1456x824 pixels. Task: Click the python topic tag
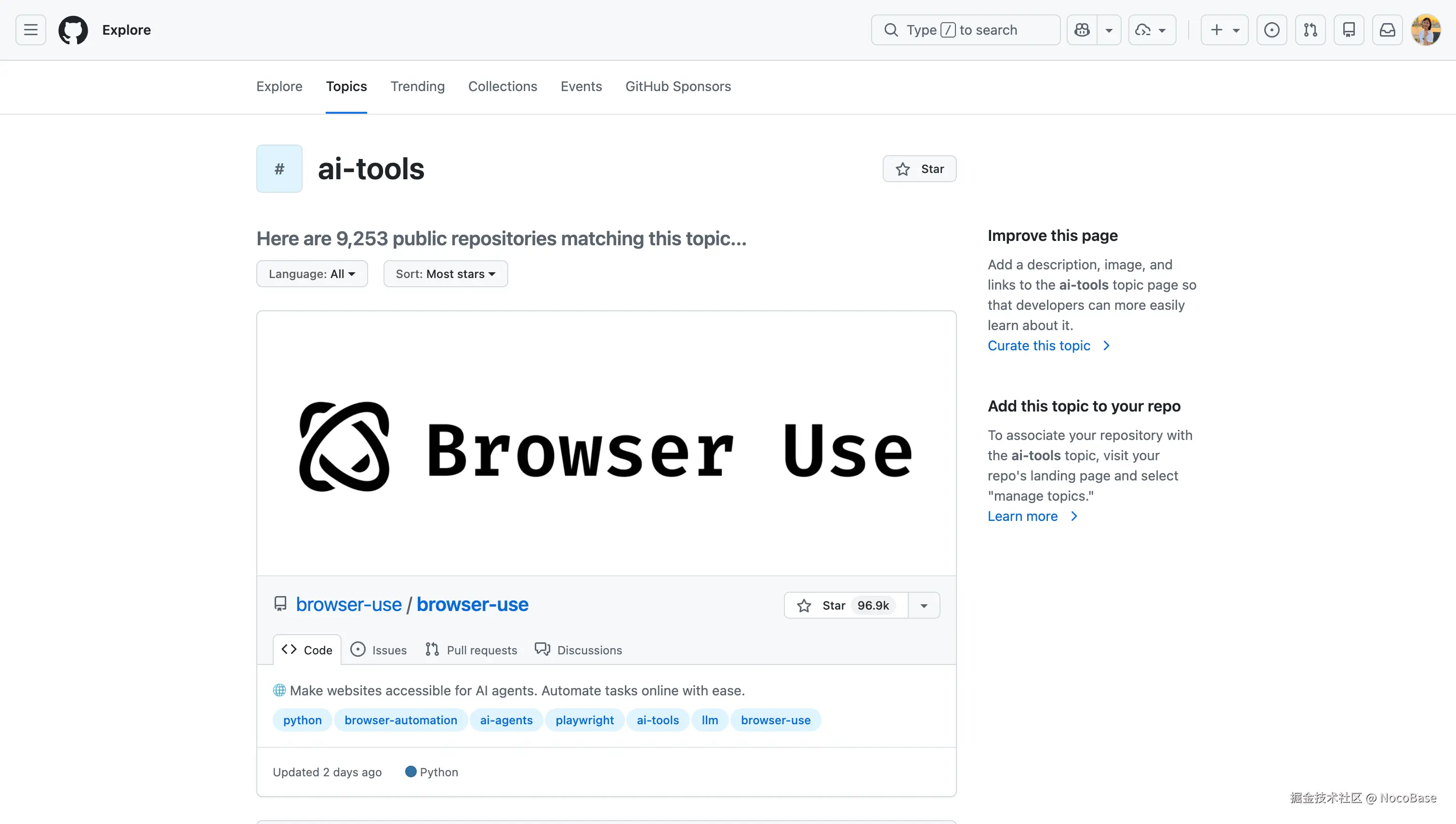tap(302, 720)
